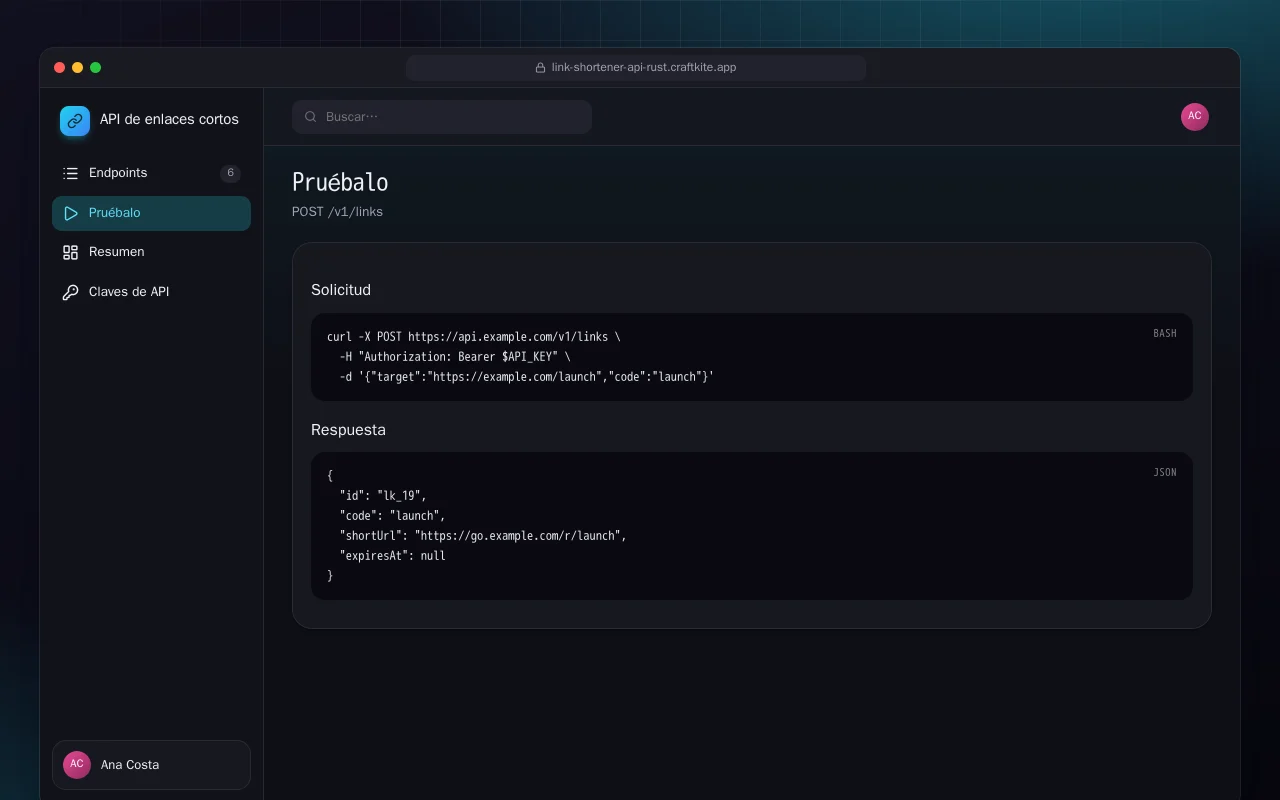Image resolution: width=1280 pixels, height=800 pixels.
Task: Click the lock icon in the address bar
Action: tap(542, 68)
